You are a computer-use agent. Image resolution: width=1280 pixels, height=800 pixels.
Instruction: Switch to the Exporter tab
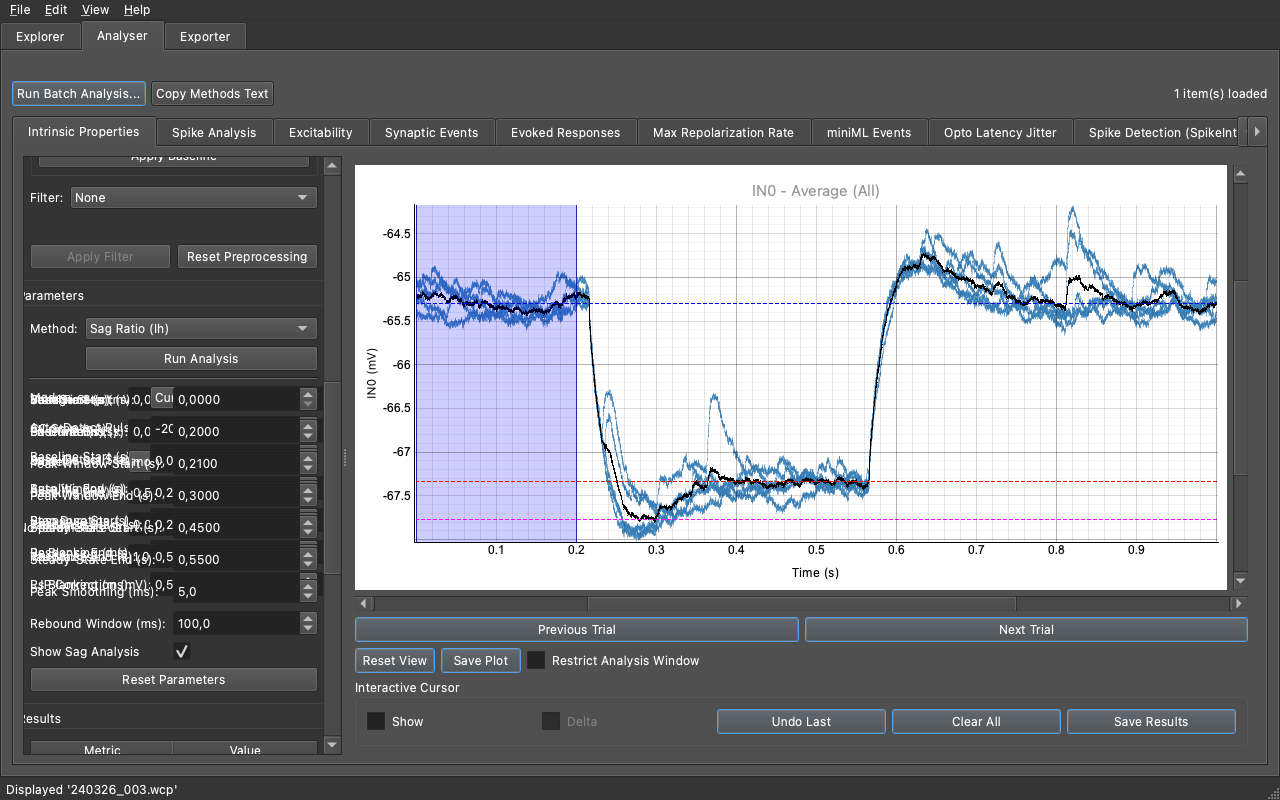(205, 37)
